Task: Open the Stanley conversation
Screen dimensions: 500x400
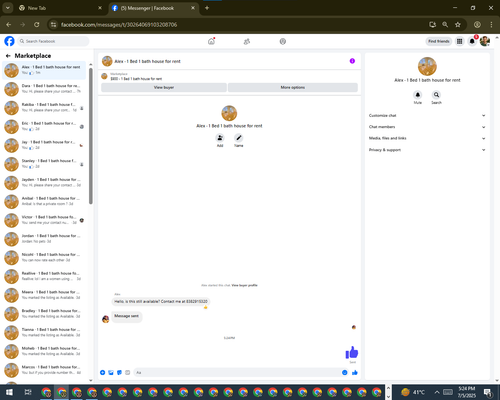Action: pos(44,164)
